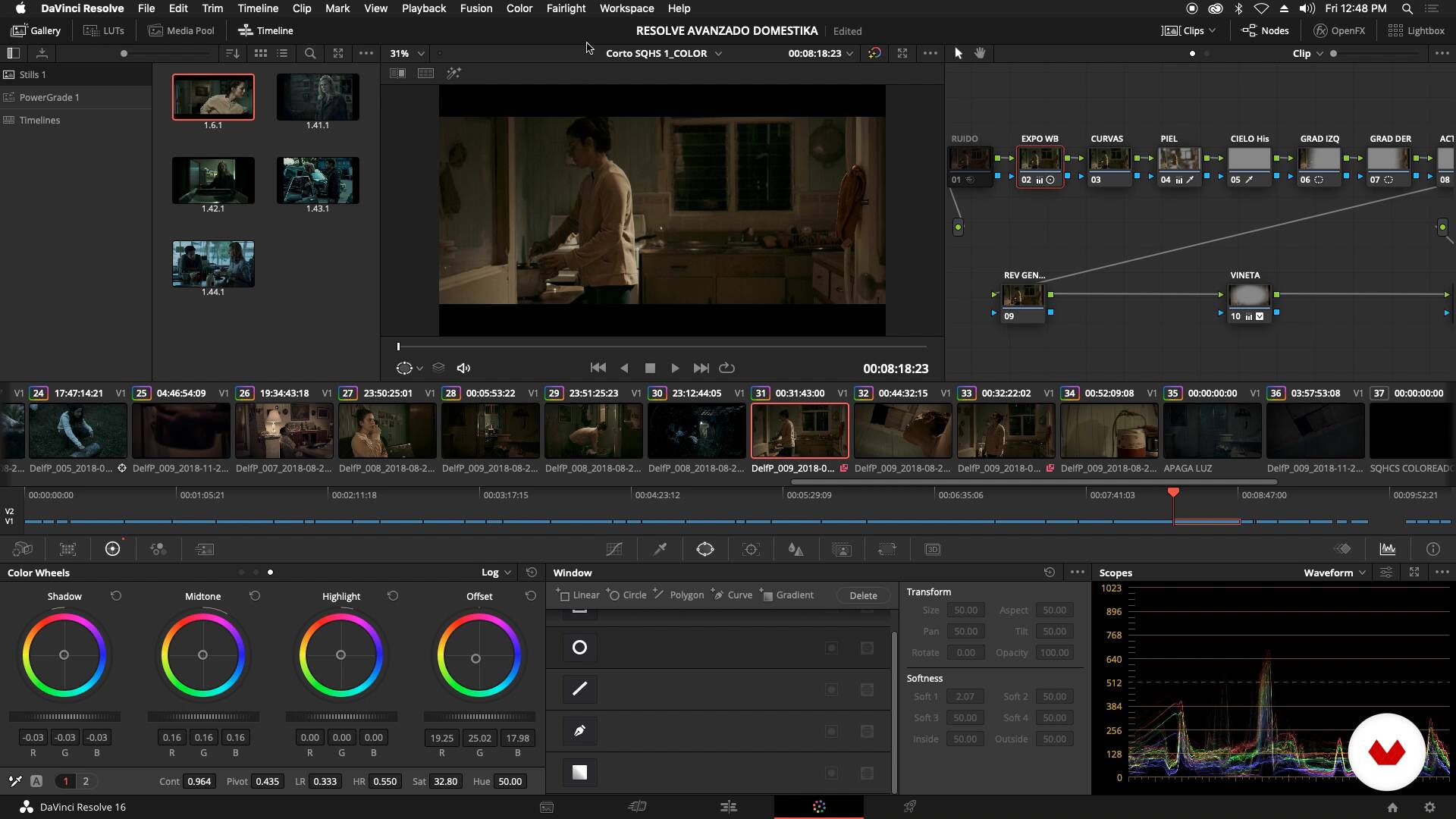This screenshot has width=1456, height=819.
Task: Open the Motion Effects palette
Action: point(204,549)
